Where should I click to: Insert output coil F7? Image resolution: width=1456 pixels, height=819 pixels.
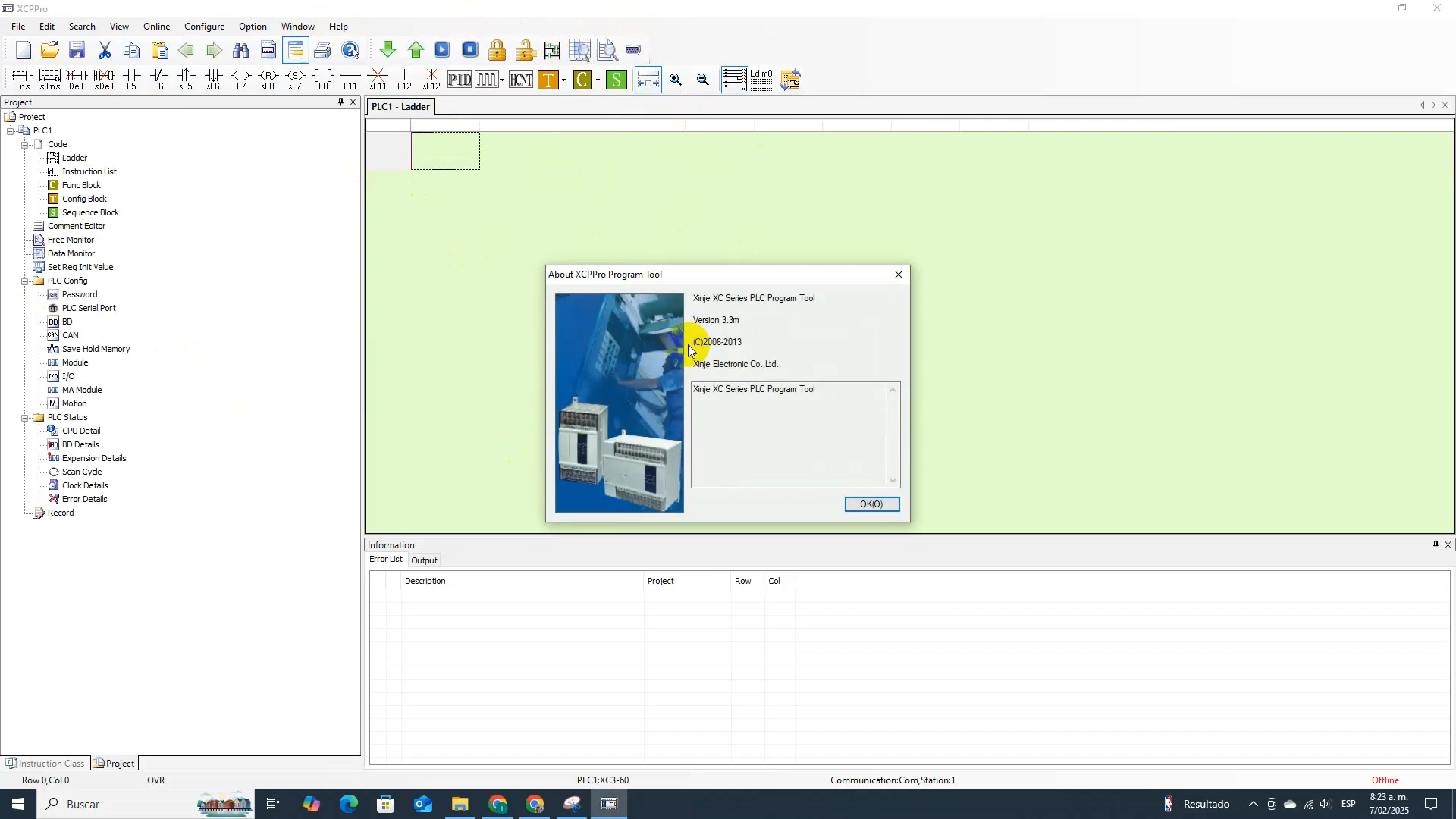coord(240,80)
